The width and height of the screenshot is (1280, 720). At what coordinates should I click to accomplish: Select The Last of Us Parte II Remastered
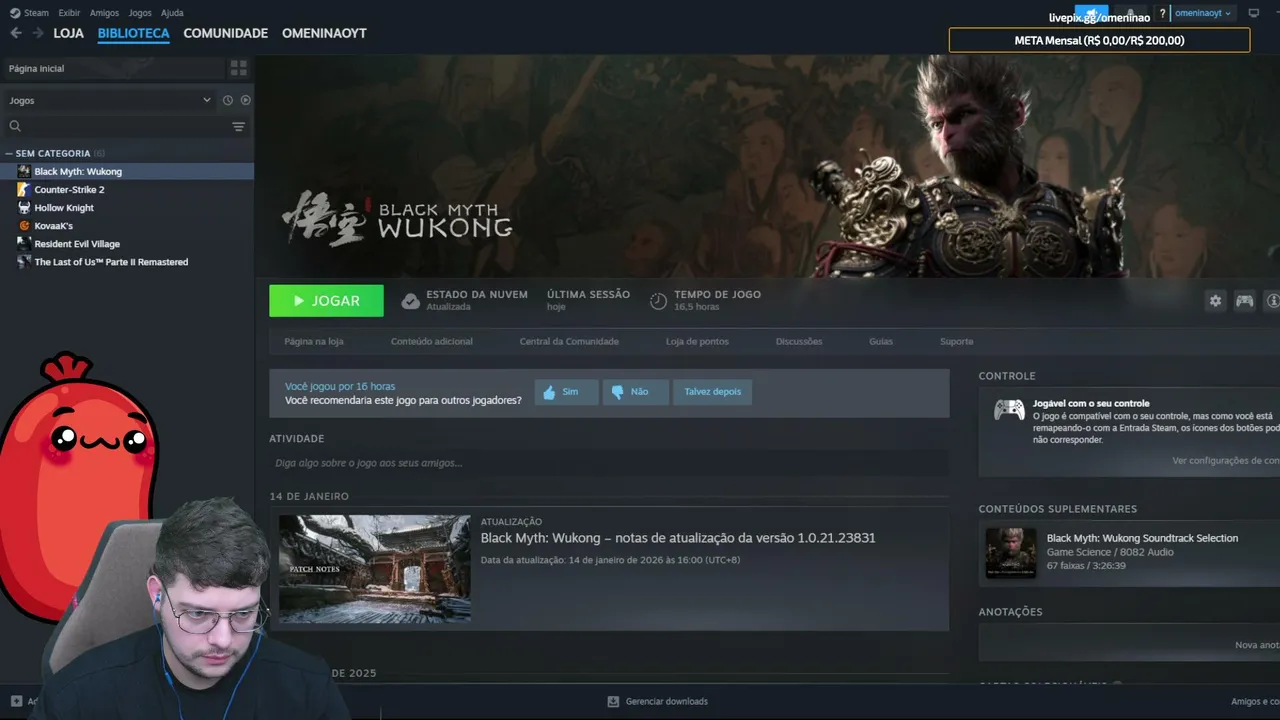(x=126, y=261)
